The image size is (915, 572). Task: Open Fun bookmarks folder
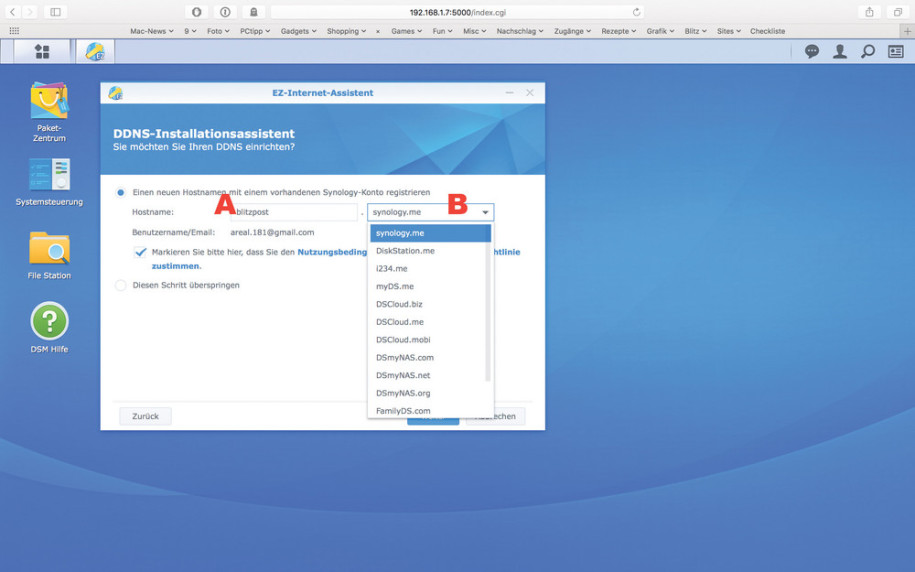point(442,31)
